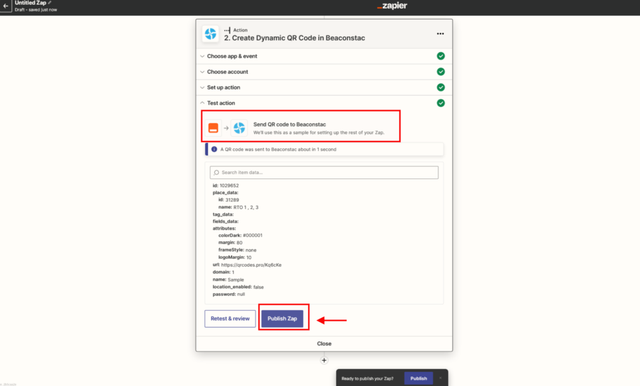640x386 pixels.
Task: Click the Zapier logo in the top bar
Action: pos(392,6)
